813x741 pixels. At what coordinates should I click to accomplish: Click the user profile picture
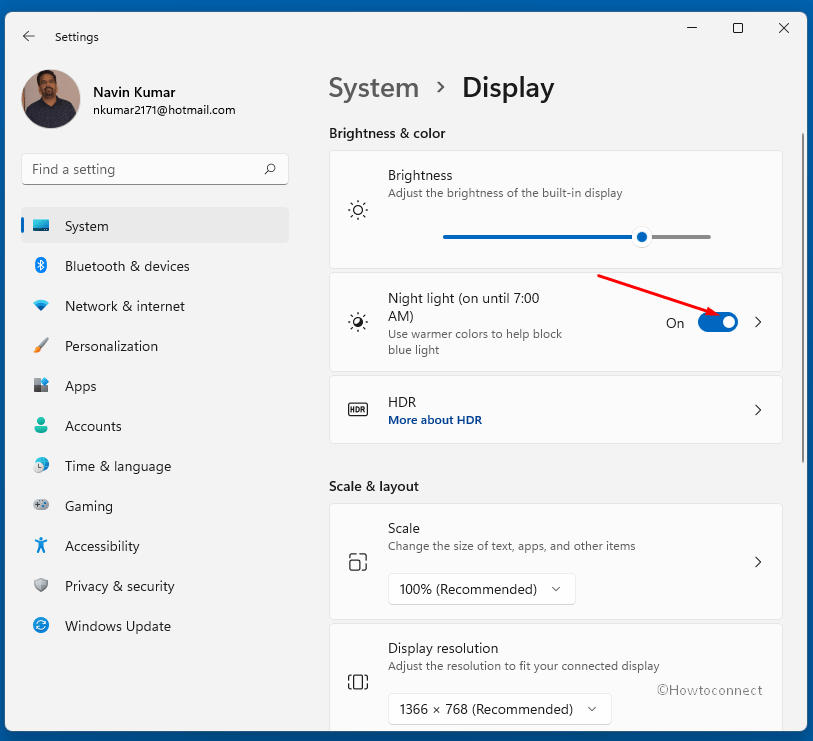click(x=51, y=99)
